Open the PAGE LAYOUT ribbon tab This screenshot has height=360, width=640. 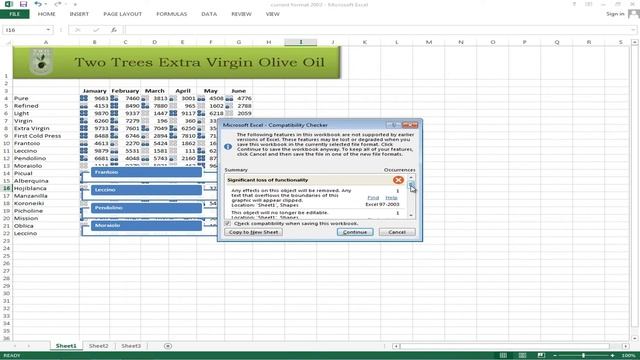coord(122,14)
